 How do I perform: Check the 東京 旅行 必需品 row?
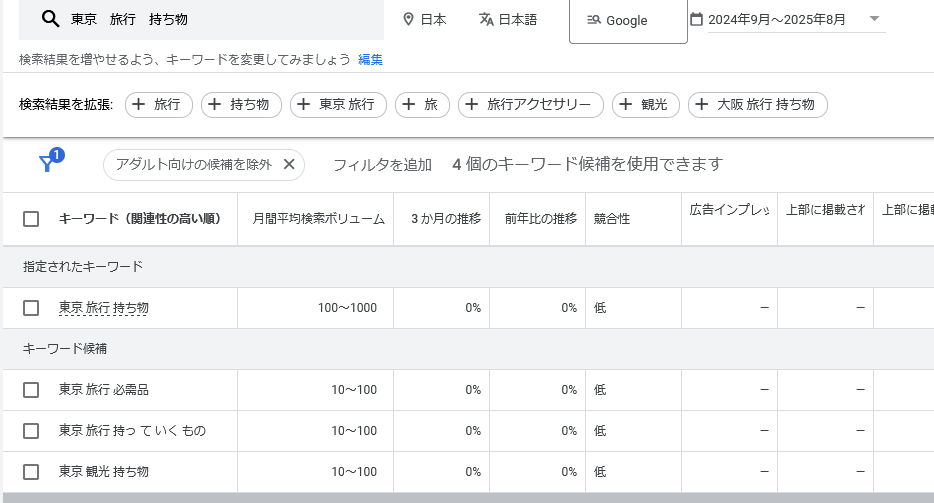click(31, 390)
